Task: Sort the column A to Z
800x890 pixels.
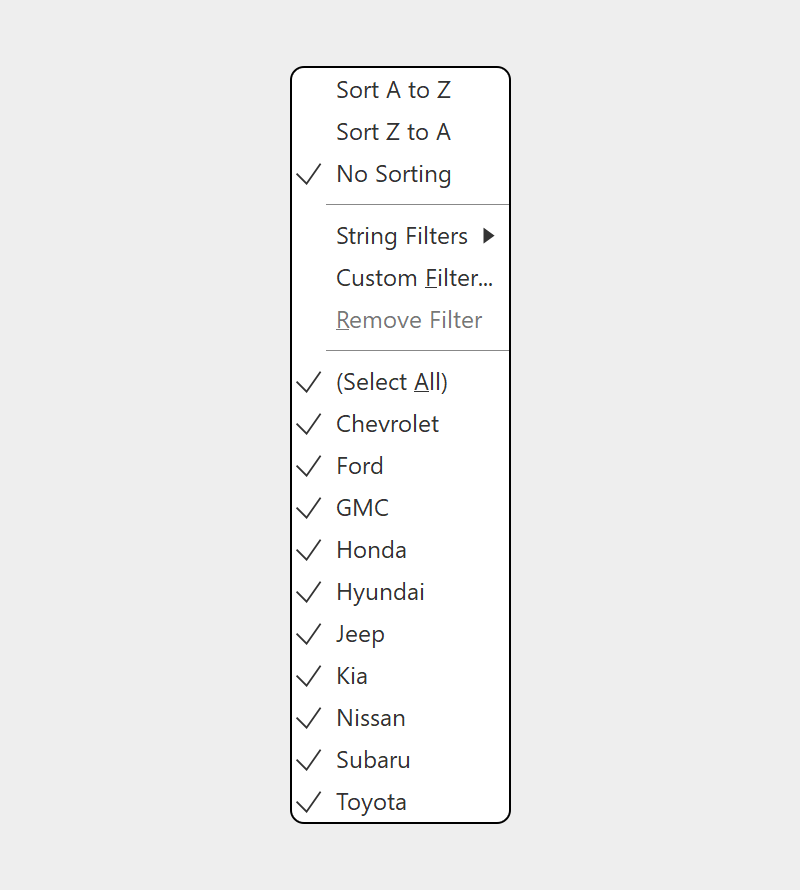Action: pyautogui.click(x=400, y=90)
